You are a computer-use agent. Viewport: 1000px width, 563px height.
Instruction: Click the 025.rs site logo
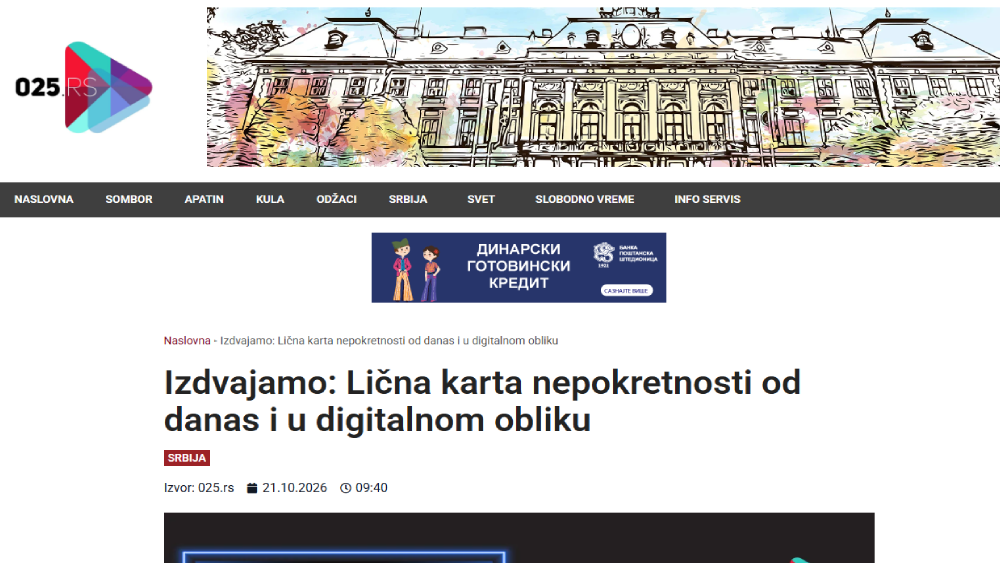click(x=84, y=87)
